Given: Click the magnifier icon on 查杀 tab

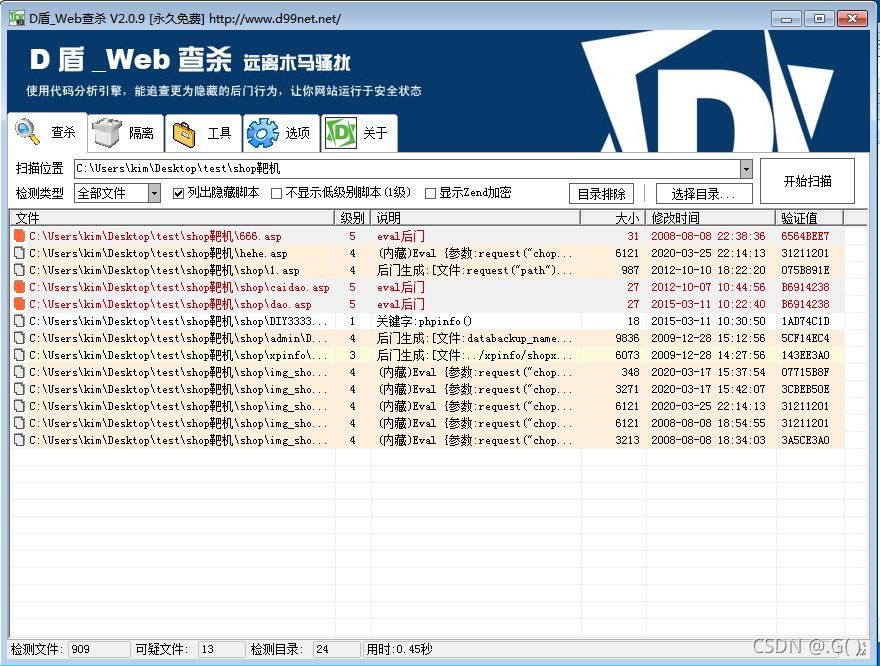Looking at the screenshot, I should coord(27,132).
